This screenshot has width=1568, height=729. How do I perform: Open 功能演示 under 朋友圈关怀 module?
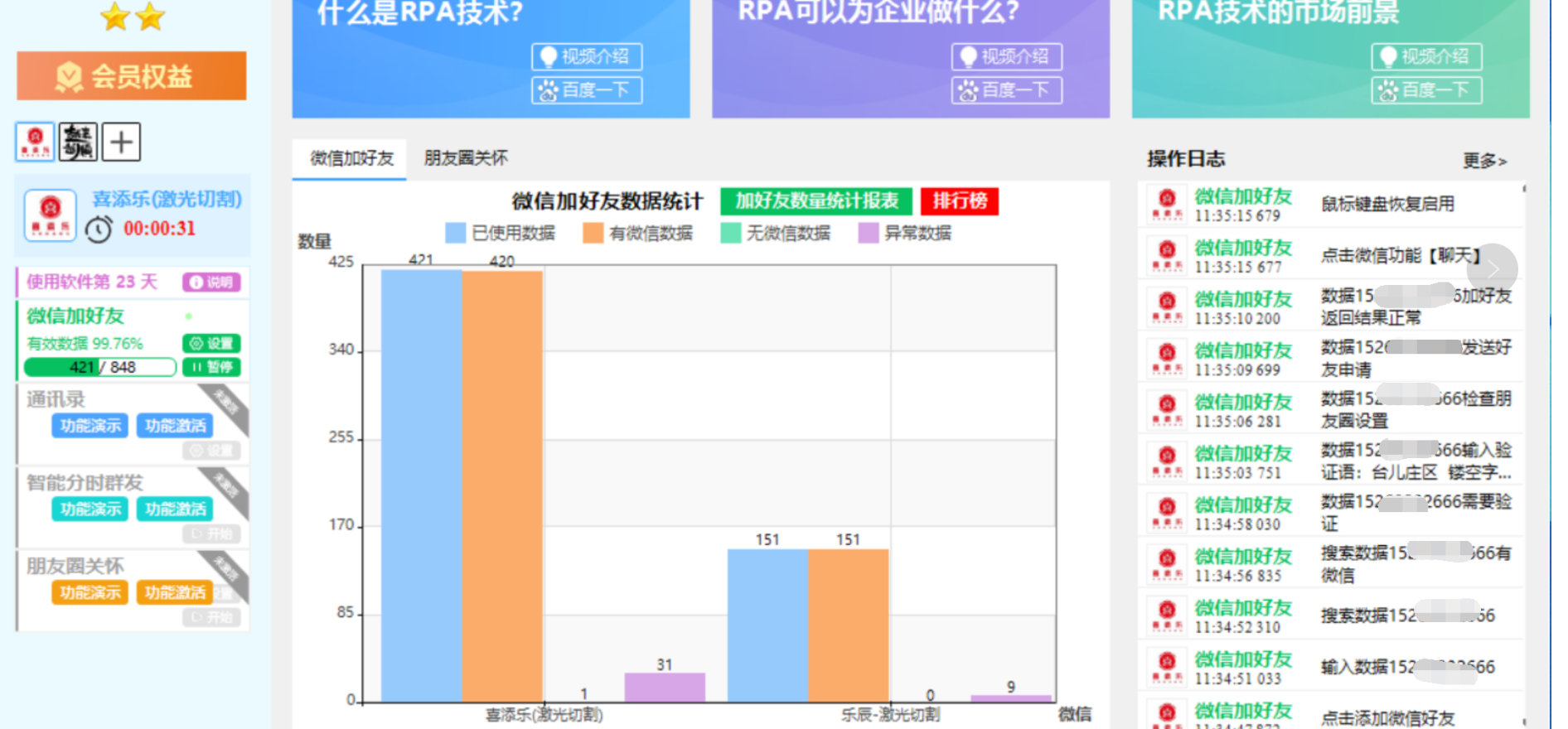[90, 592]
